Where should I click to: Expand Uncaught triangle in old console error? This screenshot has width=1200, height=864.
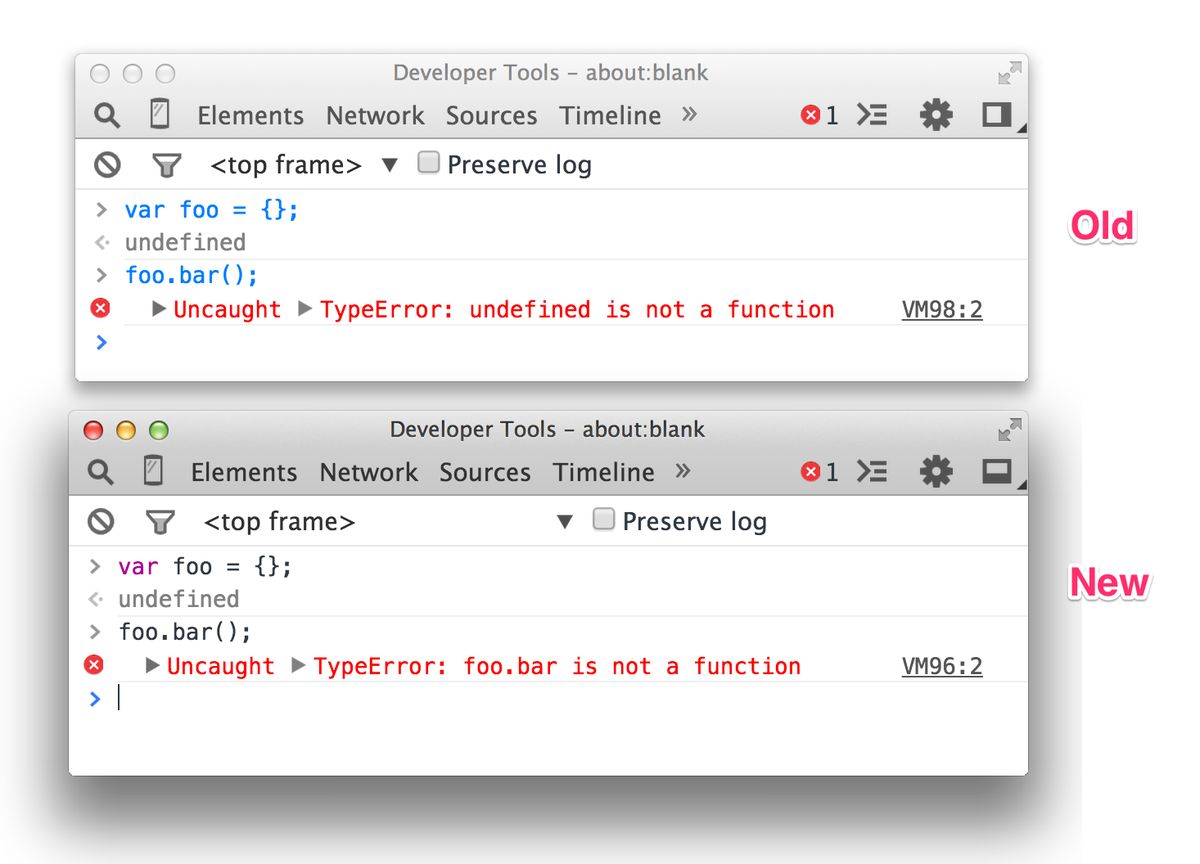click(x=159, y=309)
